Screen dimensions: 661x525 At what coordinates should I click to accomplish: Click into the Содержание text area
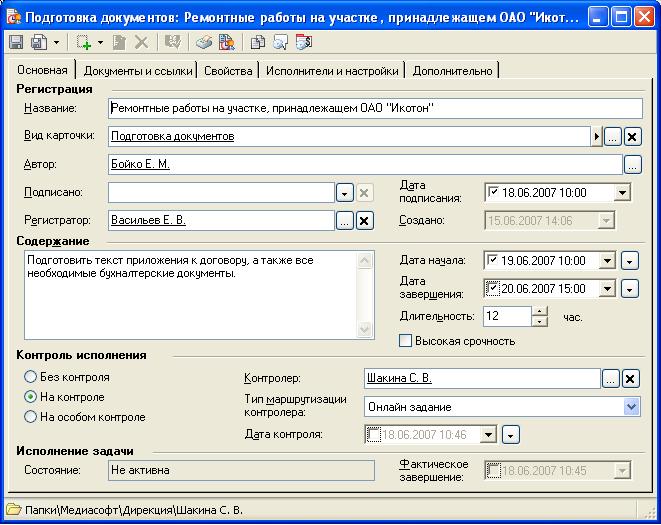coord(191,295)
